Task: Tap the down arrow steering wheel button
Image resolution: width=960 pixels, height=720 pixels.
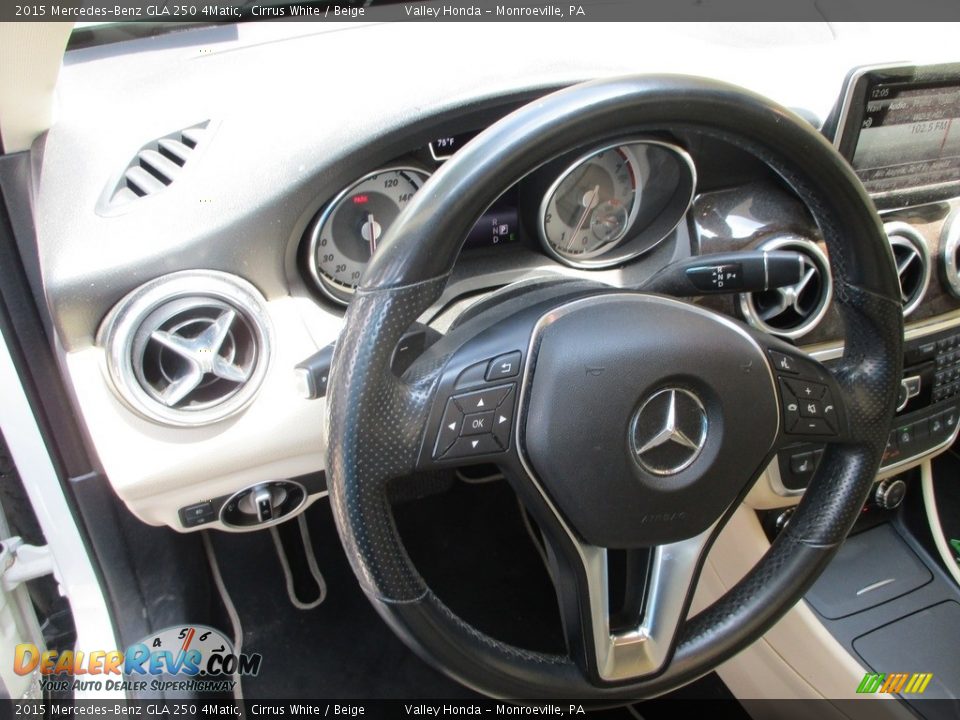Action: (x=475, y=445)
